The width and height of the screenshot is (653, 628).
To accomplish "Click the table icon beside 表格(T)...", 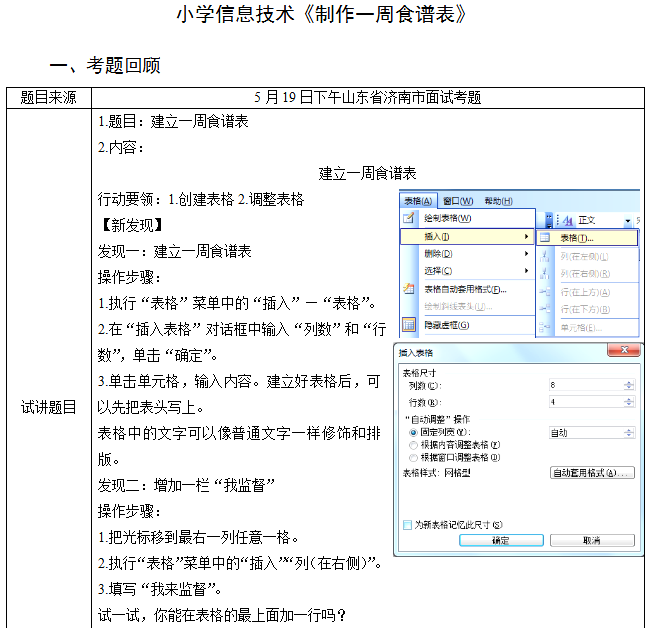I will coord(546,238).
